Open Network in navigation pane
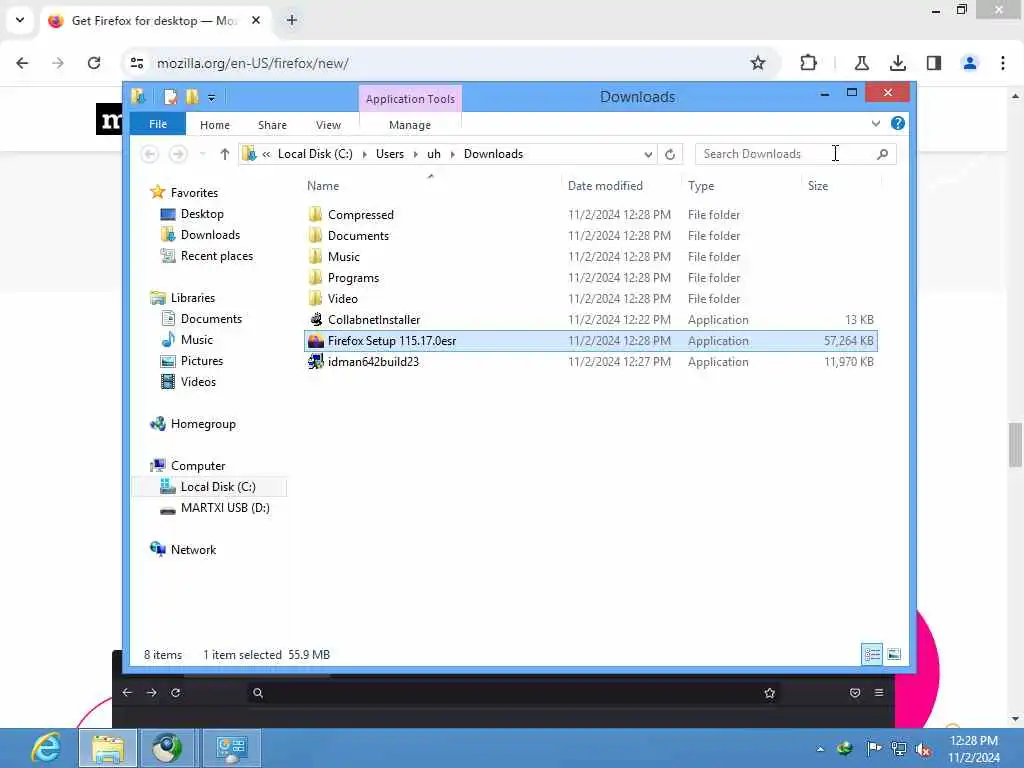Screen dimensions: 1024x768 click(x=193, y=550)
